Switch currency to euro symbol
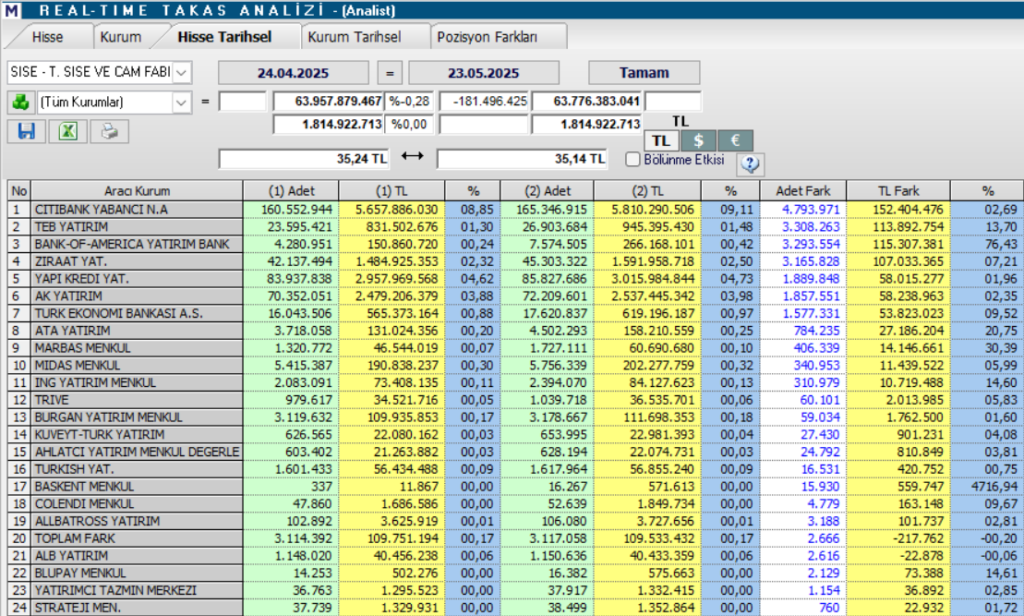Image resolution: width=1024 pixels, height=616 pixels. click(x=735, y=141)
